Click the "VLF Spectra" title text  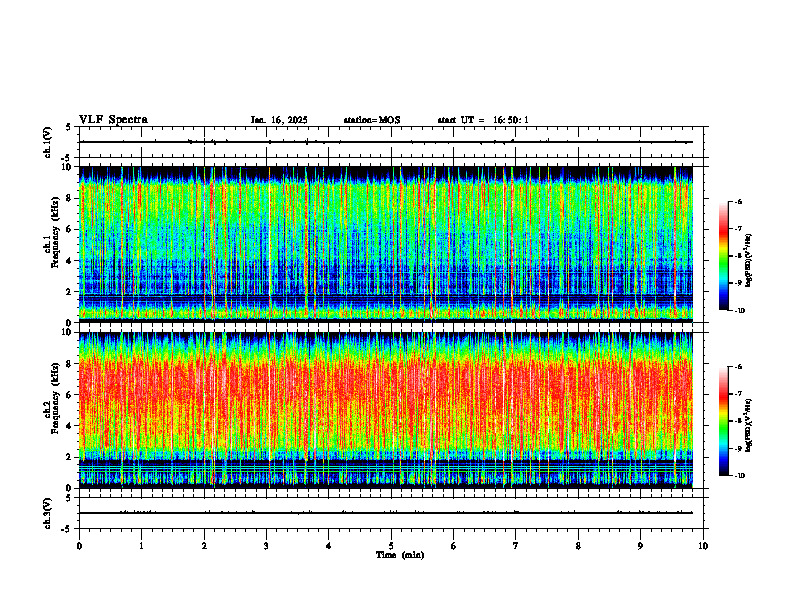pos(113,120)
